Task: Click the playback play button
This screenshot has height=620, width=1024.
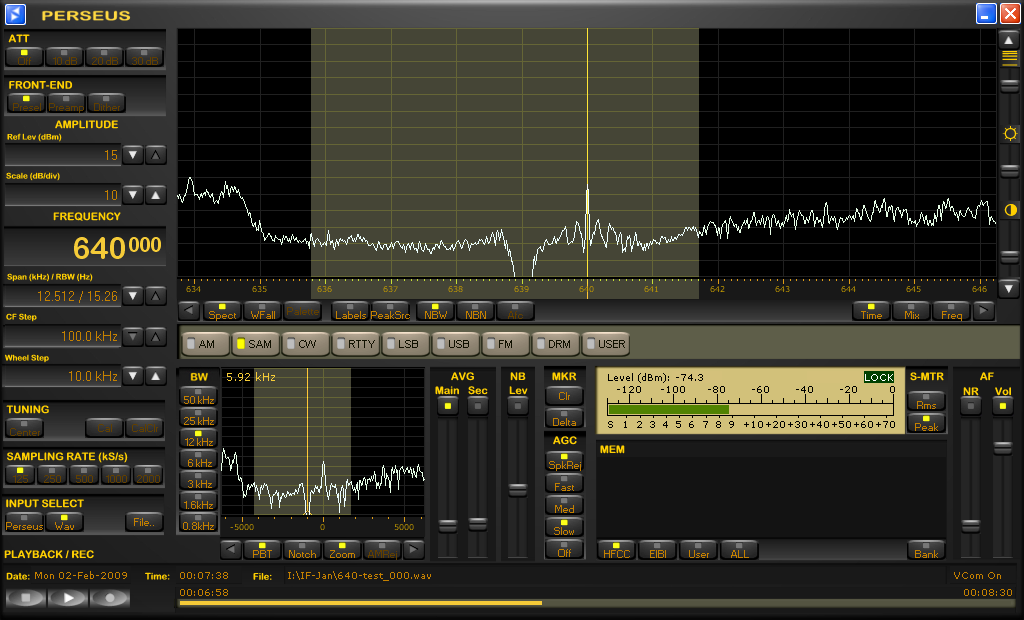Action: 67,598
